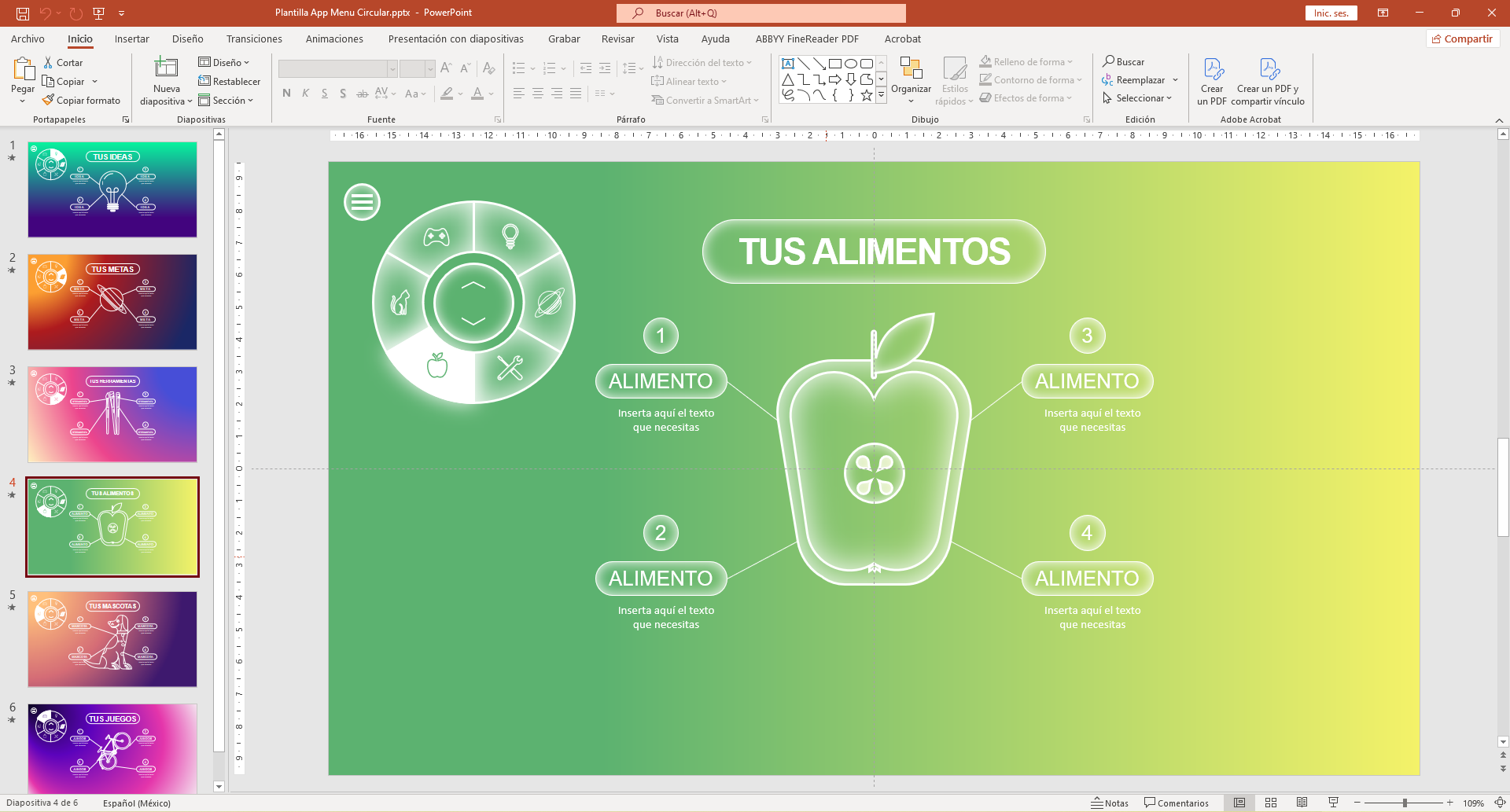Click the Crear un PDF icon

pos(1212,70)
